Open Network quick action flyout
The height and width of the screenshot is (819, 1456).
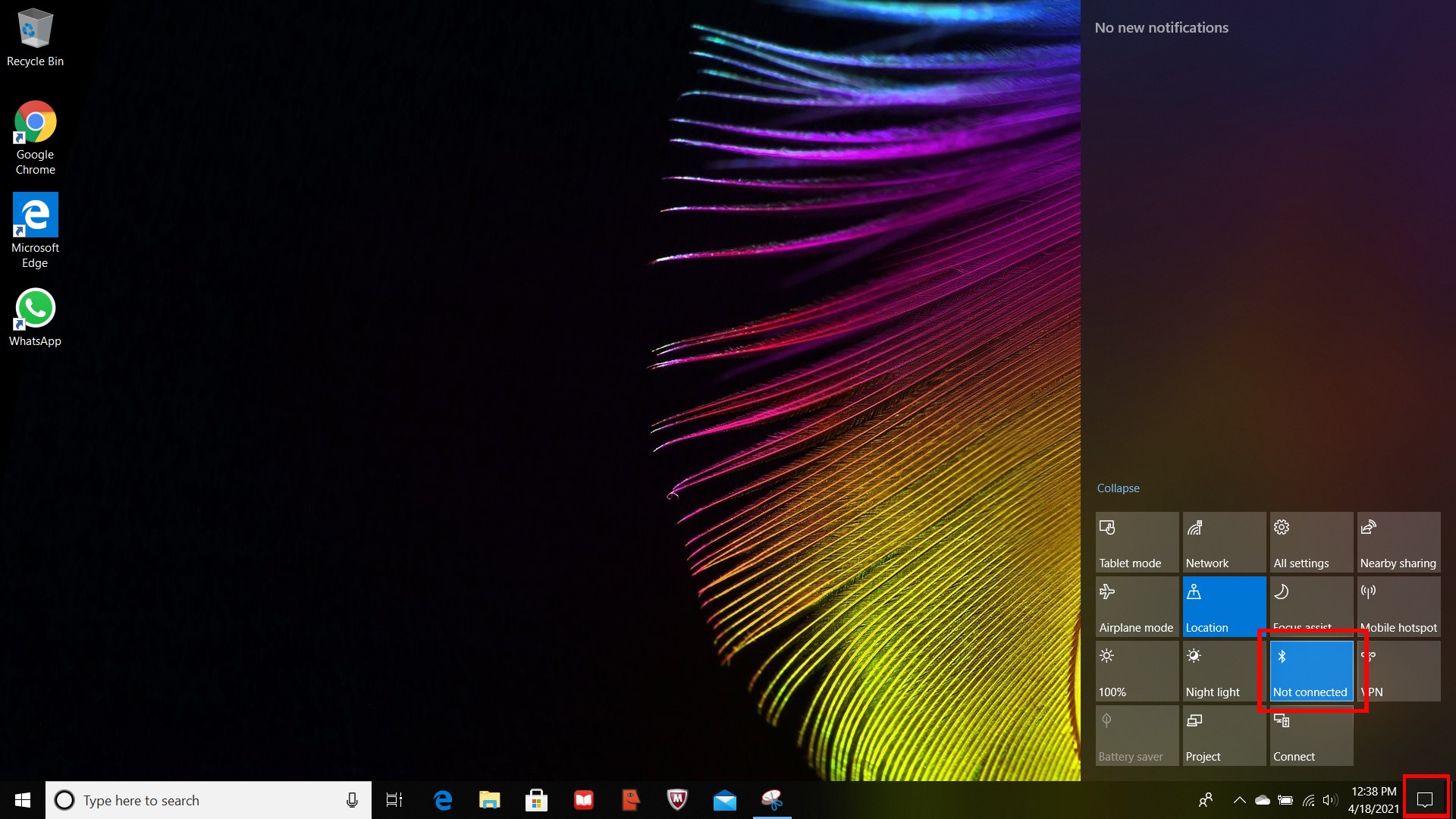click(x=1224, y=542)
